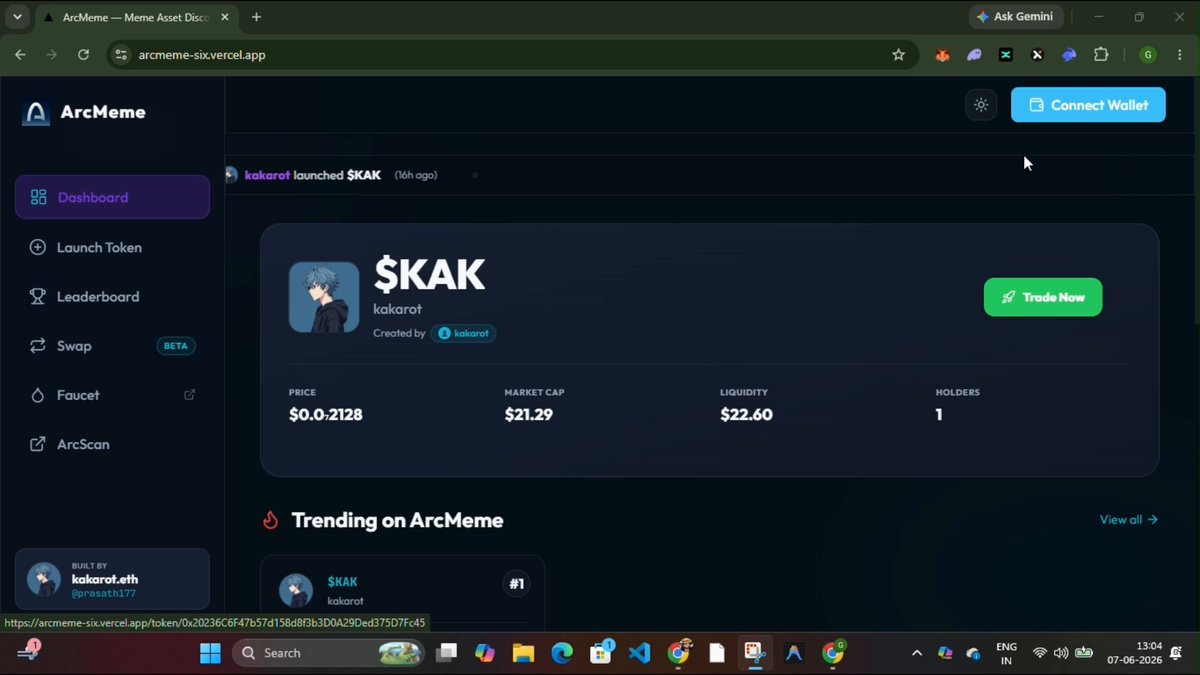Open ArcScan from the sidebar

coord(112,444)
